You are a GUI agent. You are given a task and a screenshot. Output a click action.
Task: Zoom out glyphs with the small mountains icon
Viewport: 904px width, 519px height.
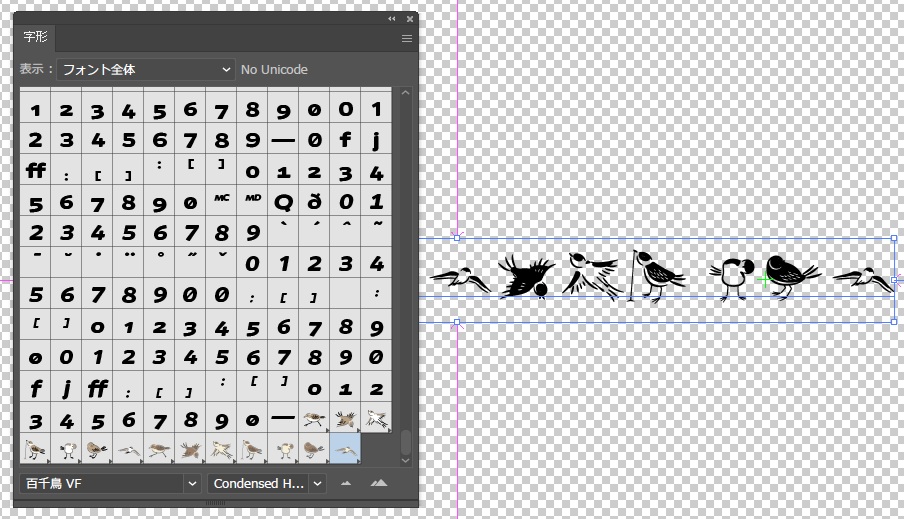click(346, 484)
